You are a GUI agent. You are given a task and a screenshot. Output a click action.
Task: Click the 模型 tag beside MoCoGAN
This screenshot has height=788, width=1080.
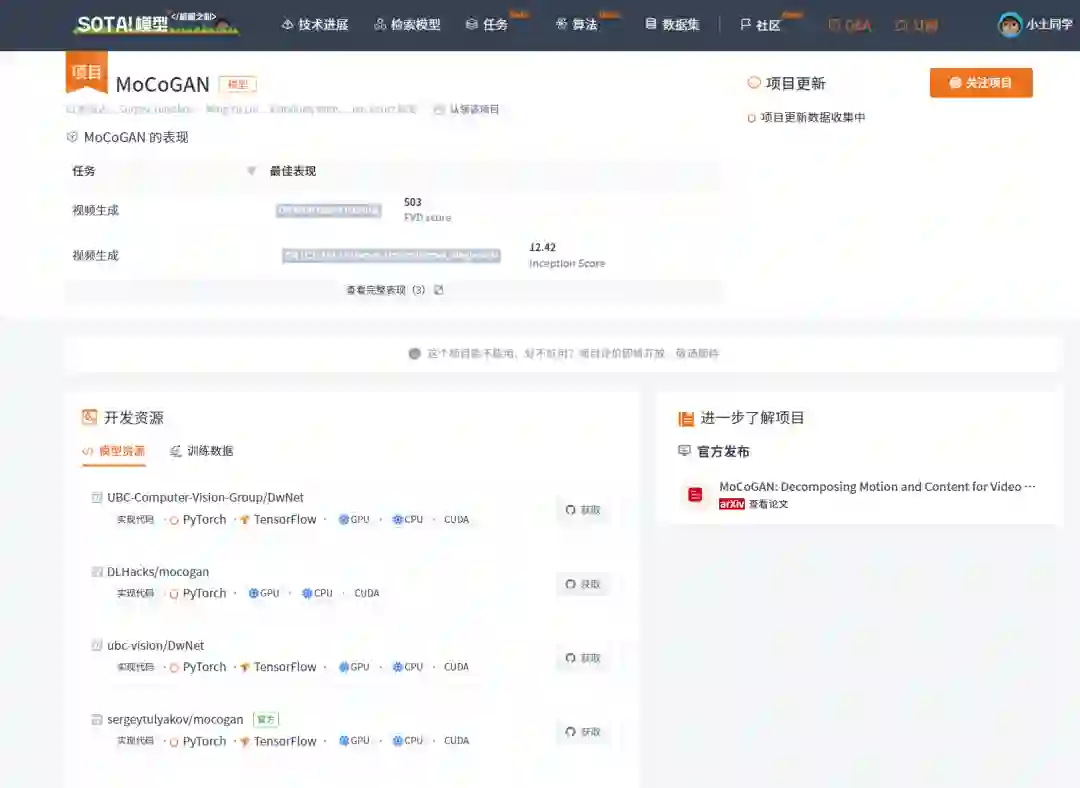point(238,84)
